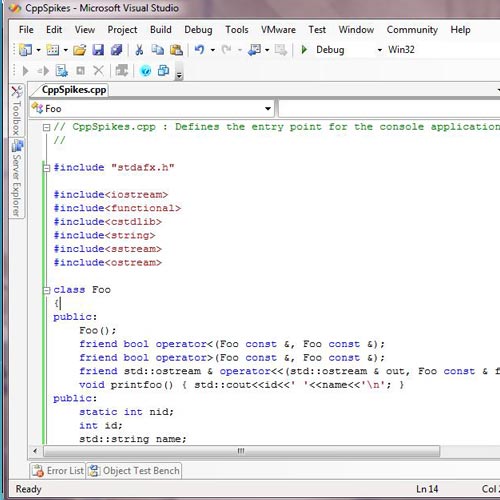Click the line '#include<functional>' in the editor
This screenshot has height=500, width=500.
point(117,208)
